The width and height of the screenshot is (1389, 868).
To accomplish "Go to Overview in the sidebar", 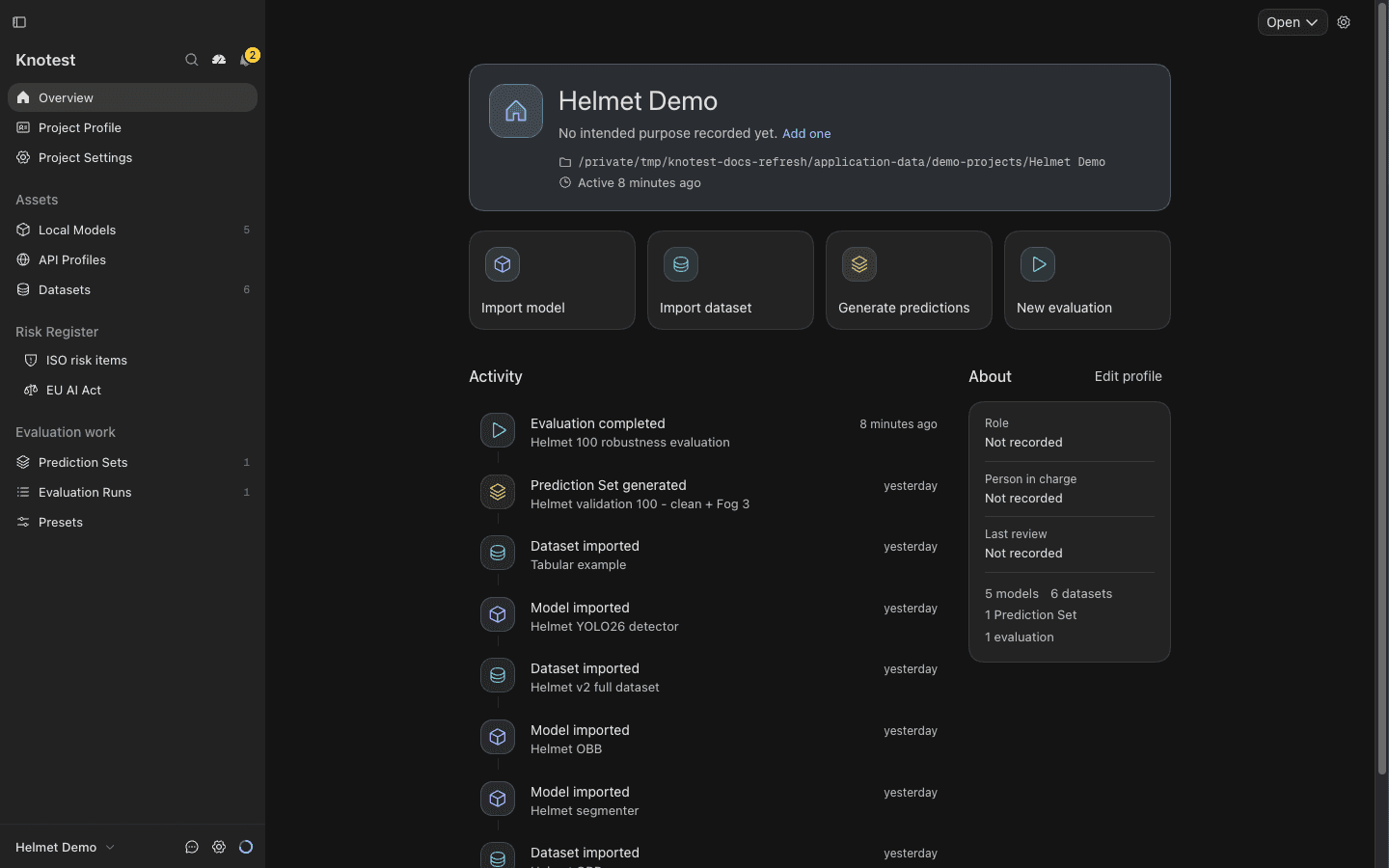I will point(132,97).
